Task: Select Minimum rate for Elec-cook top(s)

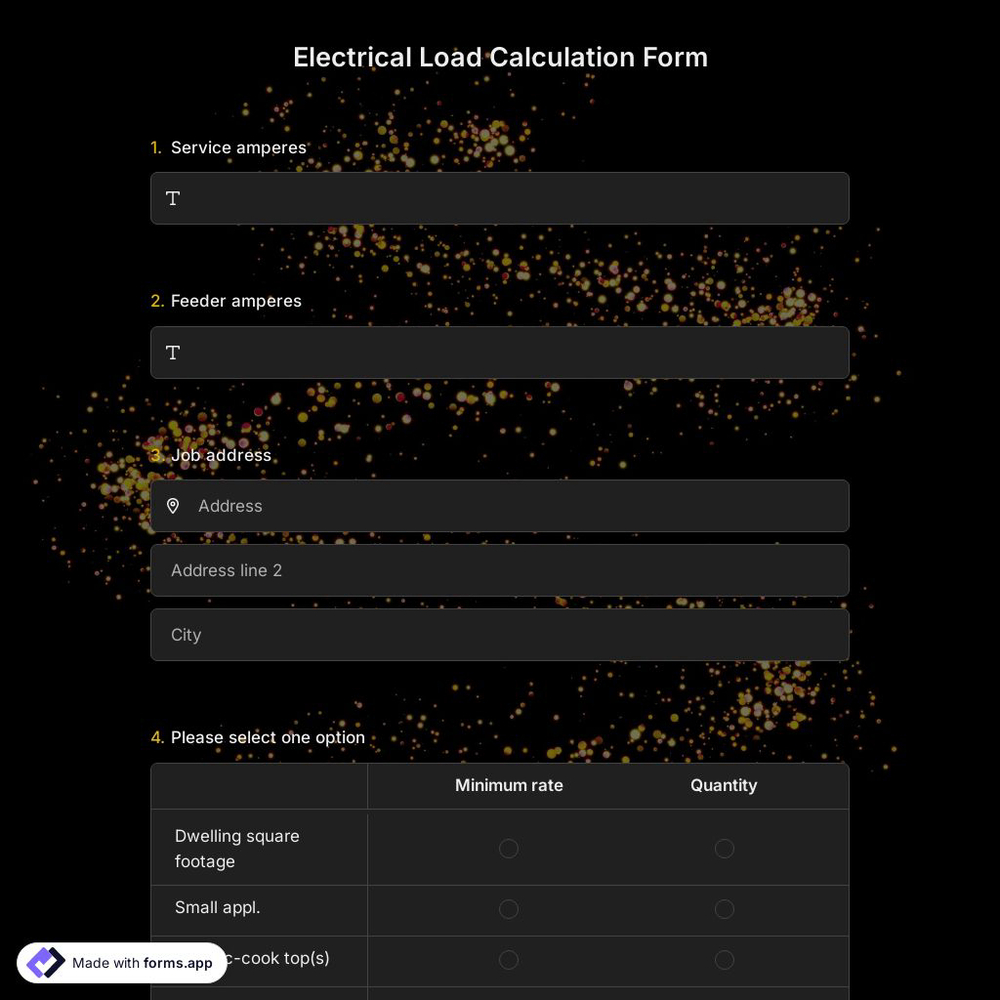Action: tap(508, 959)
